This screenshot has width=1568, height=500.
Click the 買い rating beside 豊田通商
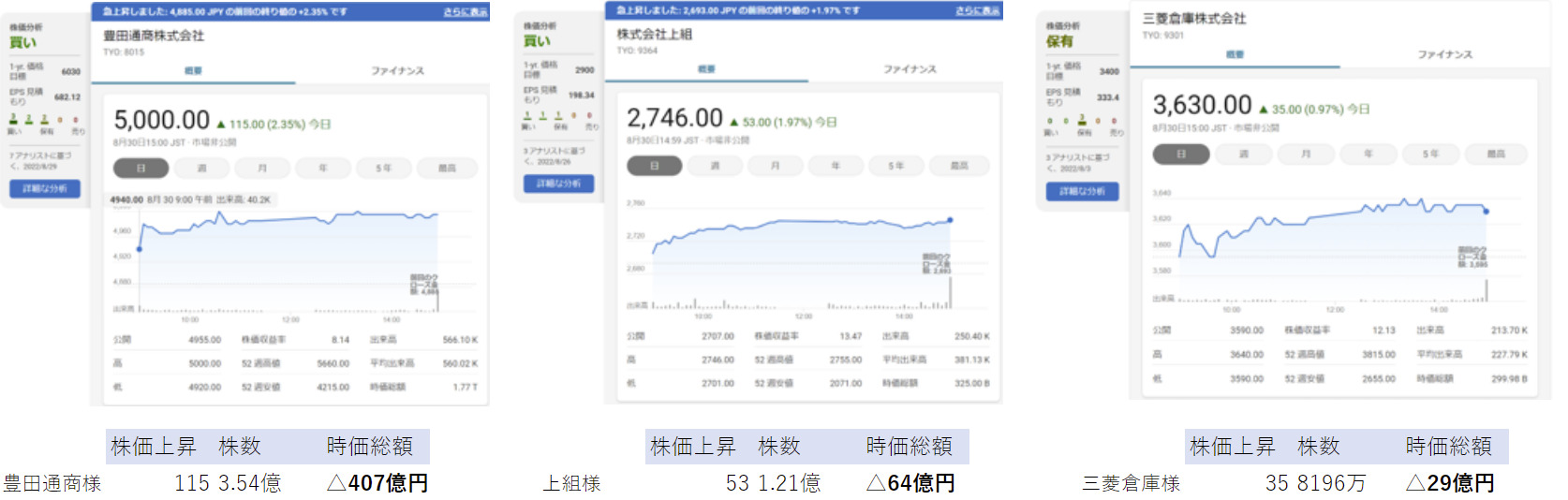[x=23, y=42]
